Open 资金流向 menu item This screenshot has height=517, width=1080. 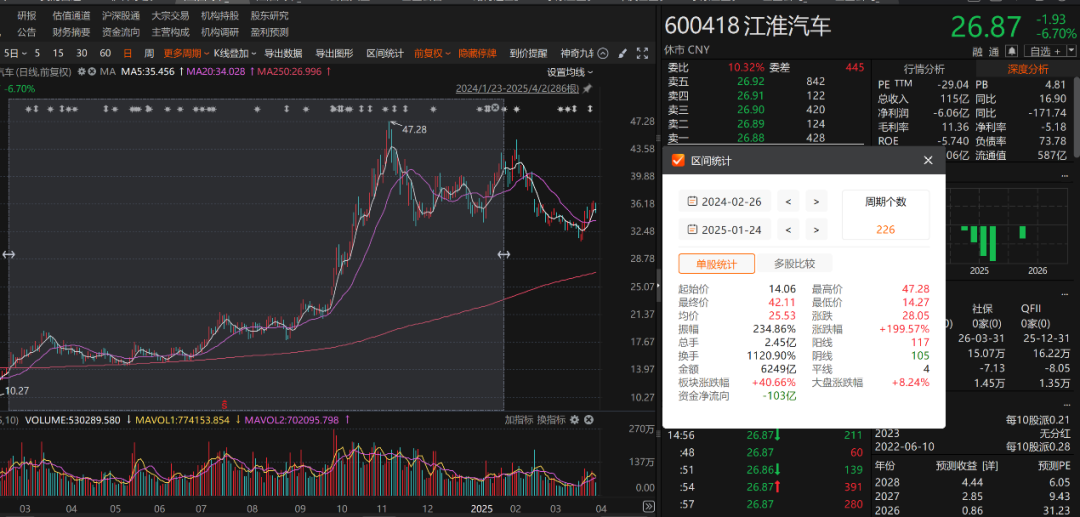click(121, 32)
